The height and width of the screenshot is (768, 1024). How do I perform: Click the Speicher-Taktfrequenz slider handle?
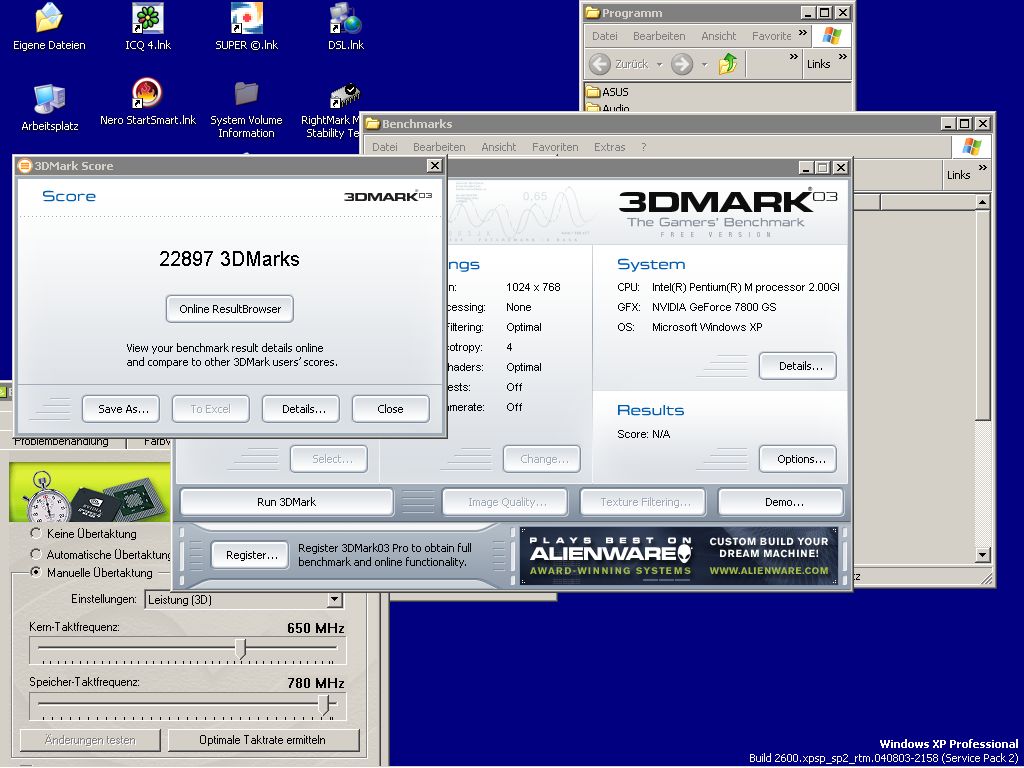(x=323, y=705)
